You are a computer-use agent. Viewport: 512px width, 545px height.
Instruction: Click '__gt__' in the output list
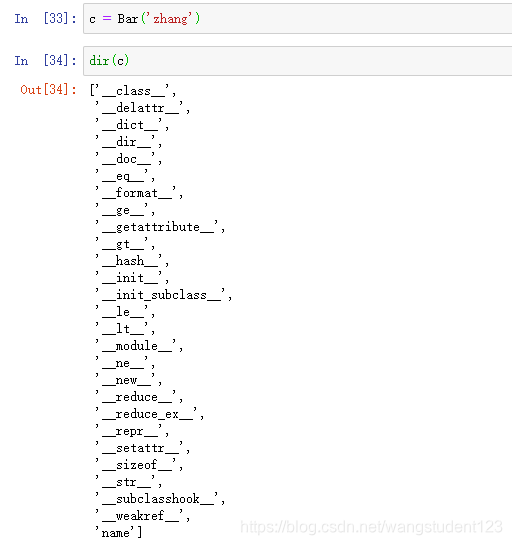point(122,244)
